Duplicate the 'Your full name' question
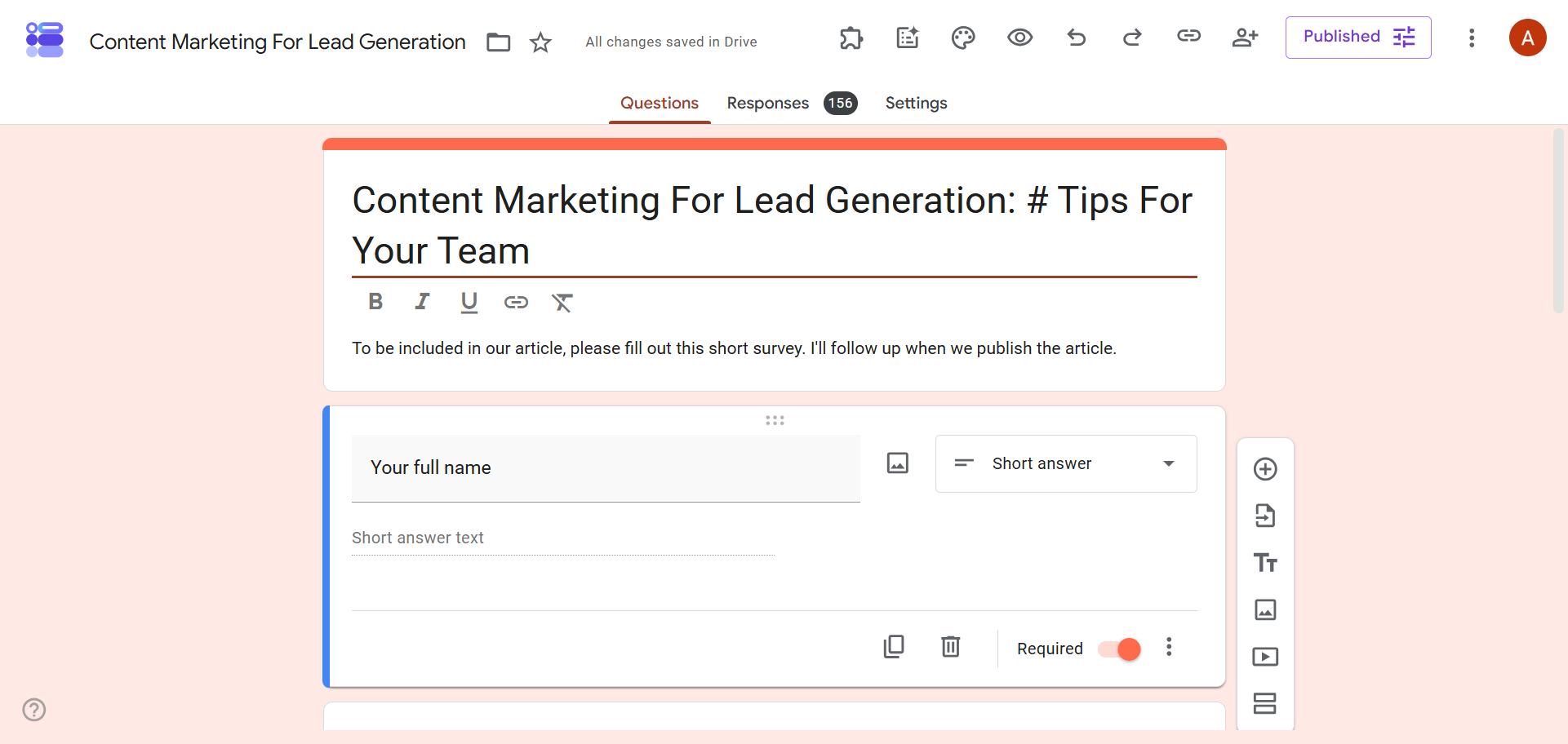The width and height of the screenshot is (1568, 744). coord(894,647)
